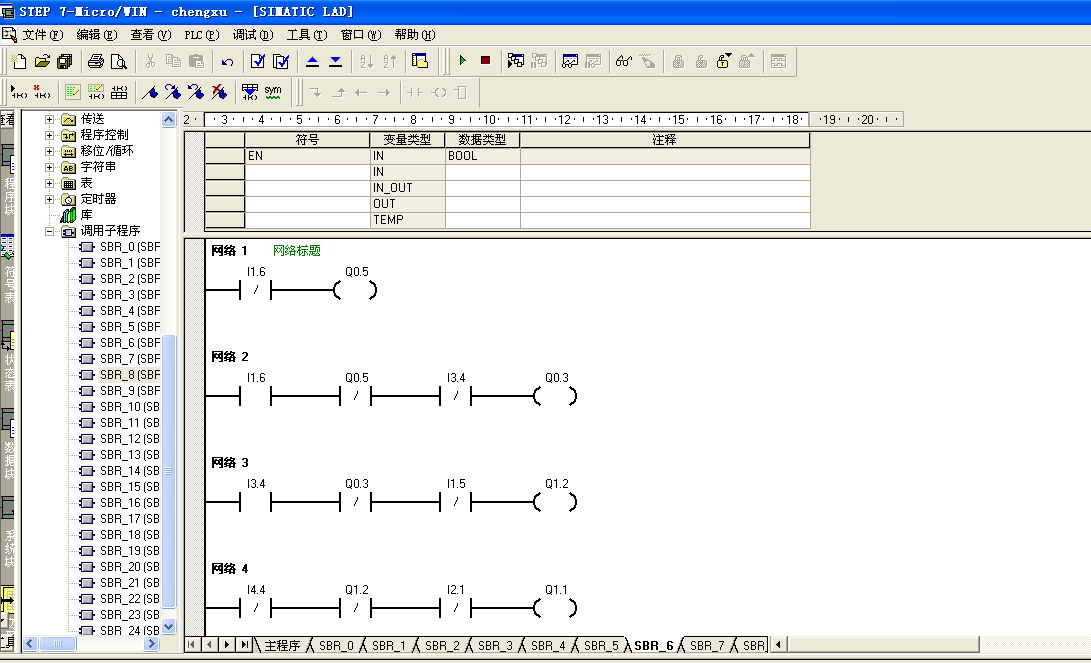Open the 文件(F) menu
Image resolution: width=1091 pixels, height=663 pixels.
(x=42, y=35)
